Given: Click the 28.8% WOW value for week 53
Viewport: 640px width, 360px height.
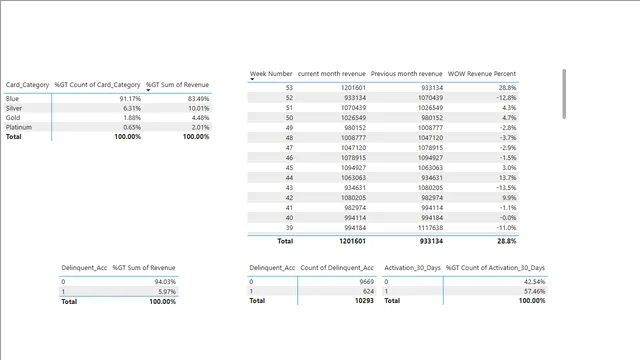Looking at the screenshot, I should coord(507,88).
